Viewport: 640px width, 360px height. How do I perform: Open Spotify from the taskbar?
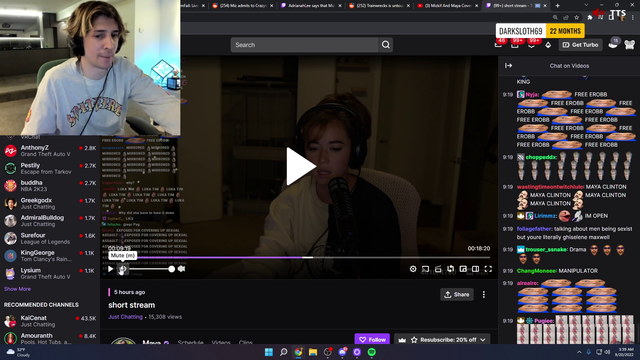371,352
